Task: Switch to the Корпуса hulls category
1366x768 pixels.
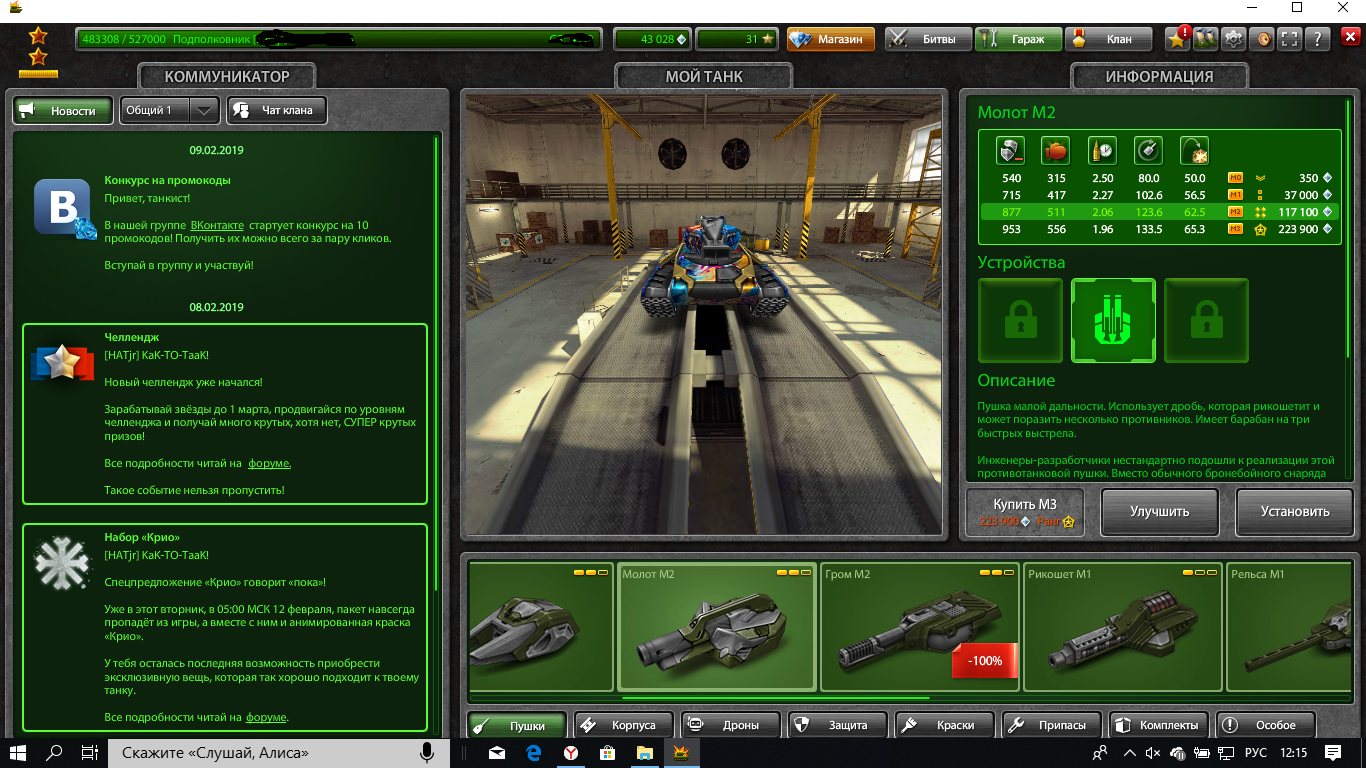Action: tap(624, 725)
